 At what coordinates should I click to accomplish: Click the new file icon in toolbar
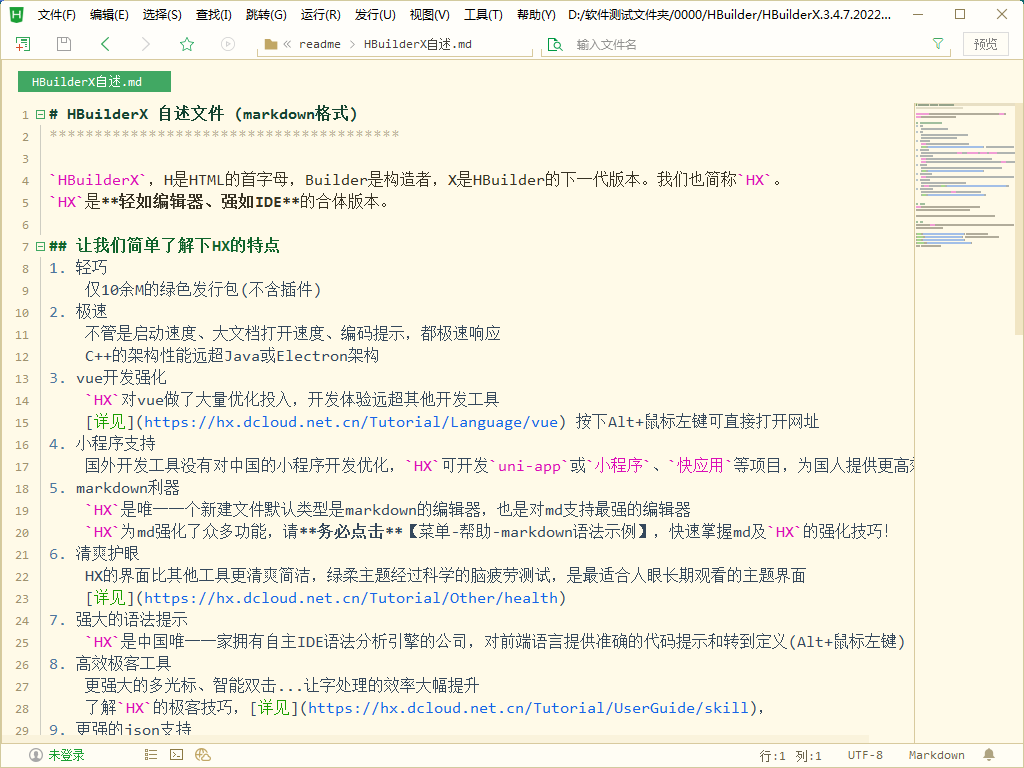tap(23, 44)
